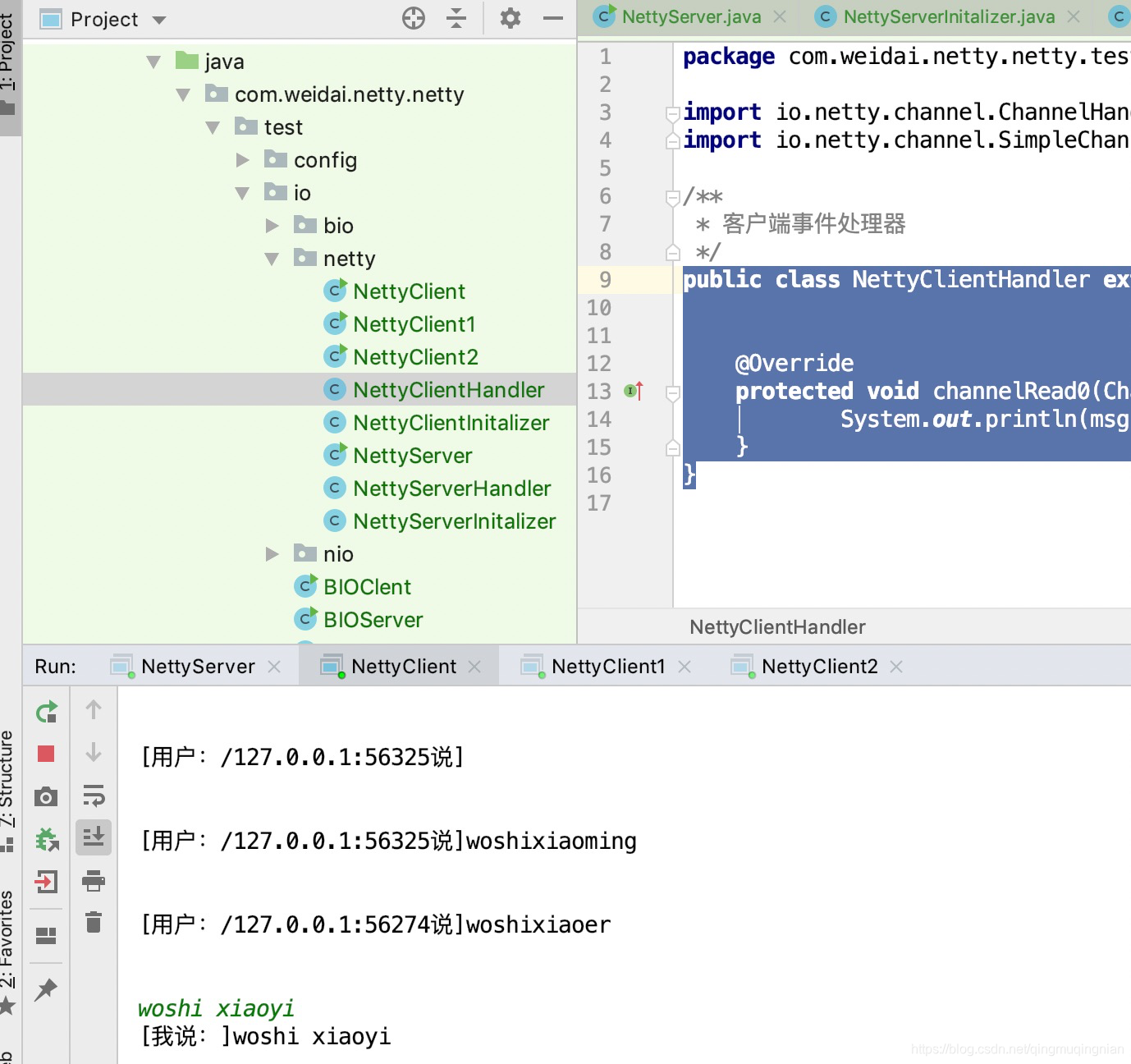Switch to NettyServerInitalizer.java editor tab
1131x1064 pixels.
click(x=949, y=16)
